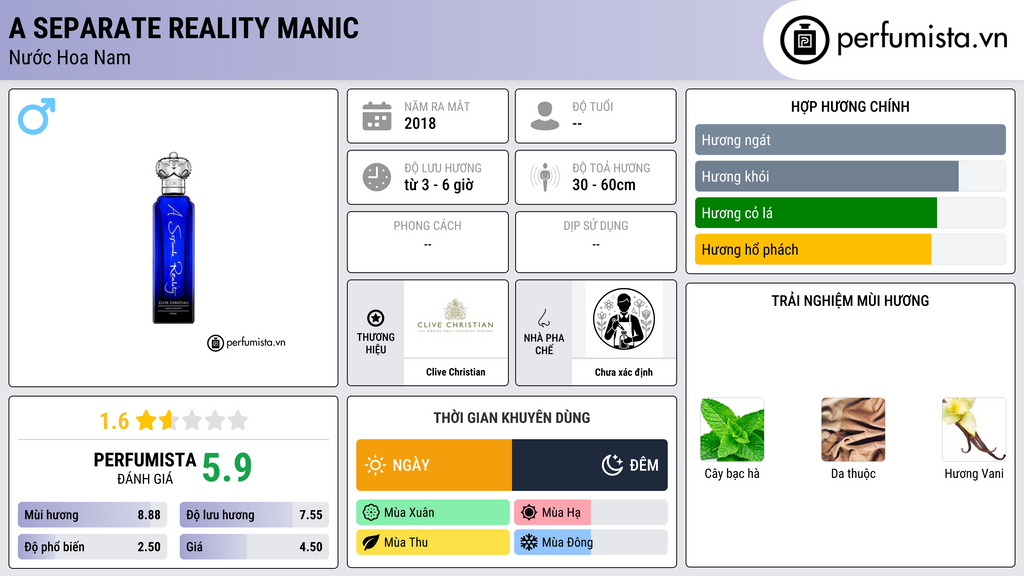
Task: Click the 2018 release year value
Action: (x=420, y=123)
